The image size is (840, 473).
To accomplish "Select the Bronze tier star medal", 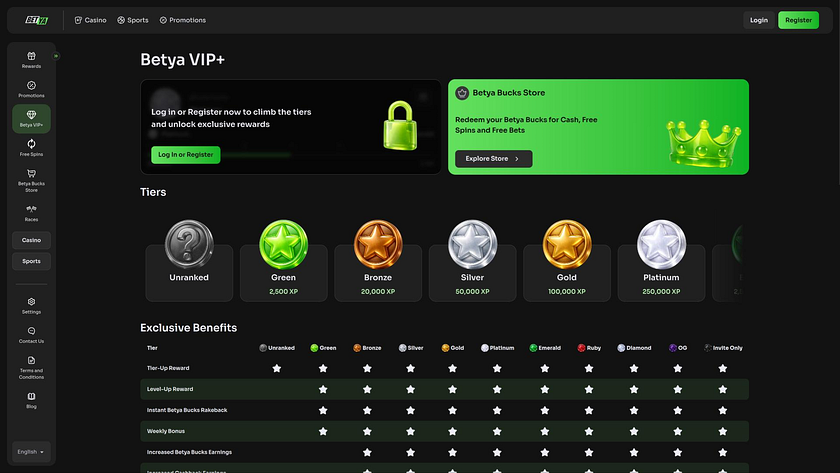I will point(378,244).
